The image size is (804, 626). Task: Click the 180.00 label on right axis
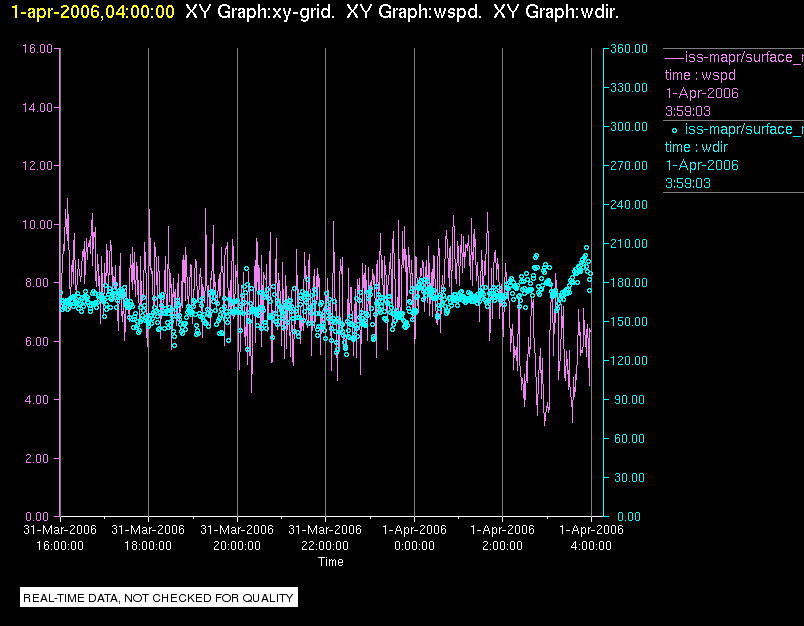pyautogui.click(x=629, y=282)
